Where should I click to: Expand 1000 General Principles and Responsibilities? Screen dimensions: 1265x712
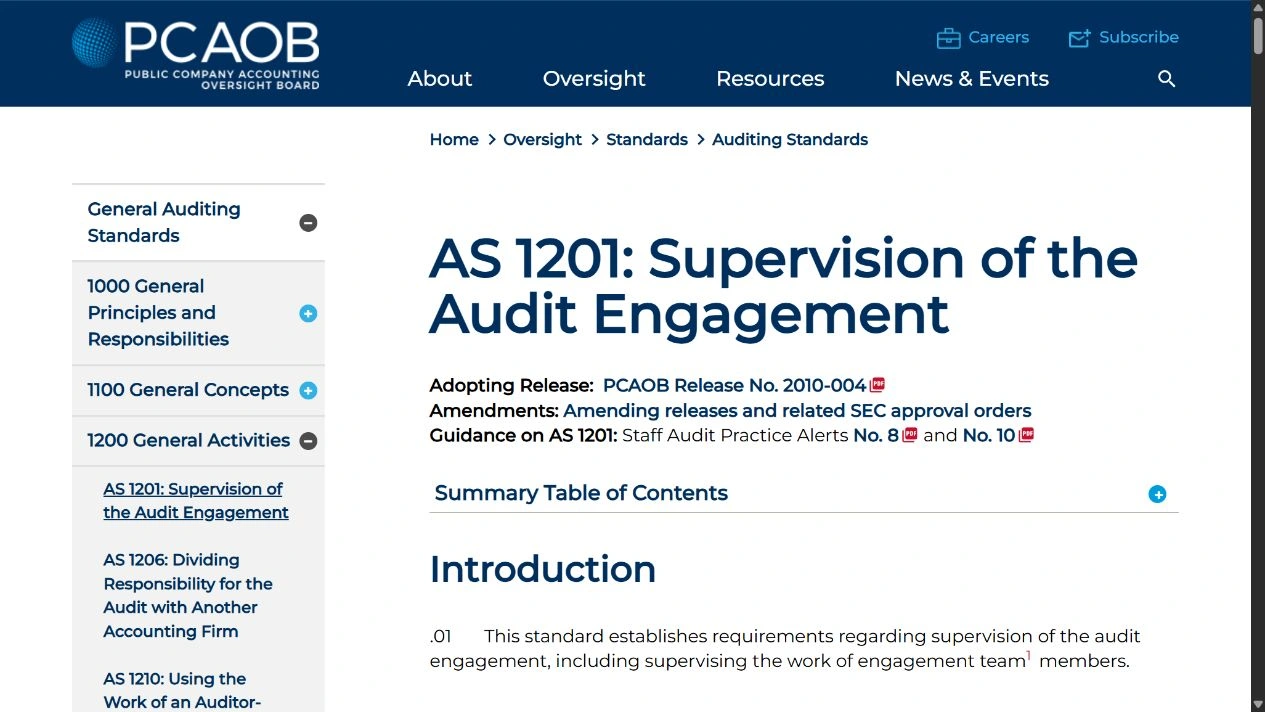pyautogui.click(x=308, y=313)
